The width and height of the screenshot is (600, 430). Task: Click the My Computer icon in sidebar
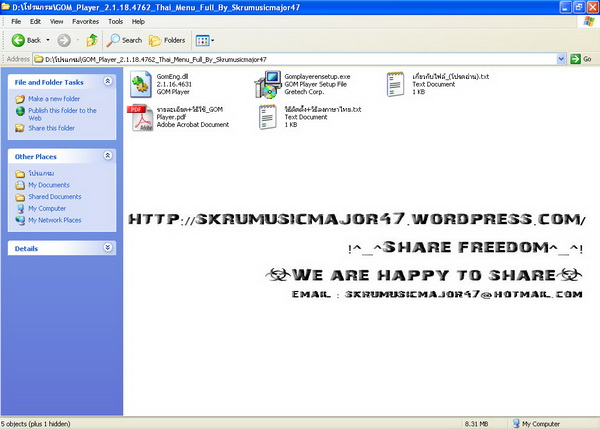(20, 209)
